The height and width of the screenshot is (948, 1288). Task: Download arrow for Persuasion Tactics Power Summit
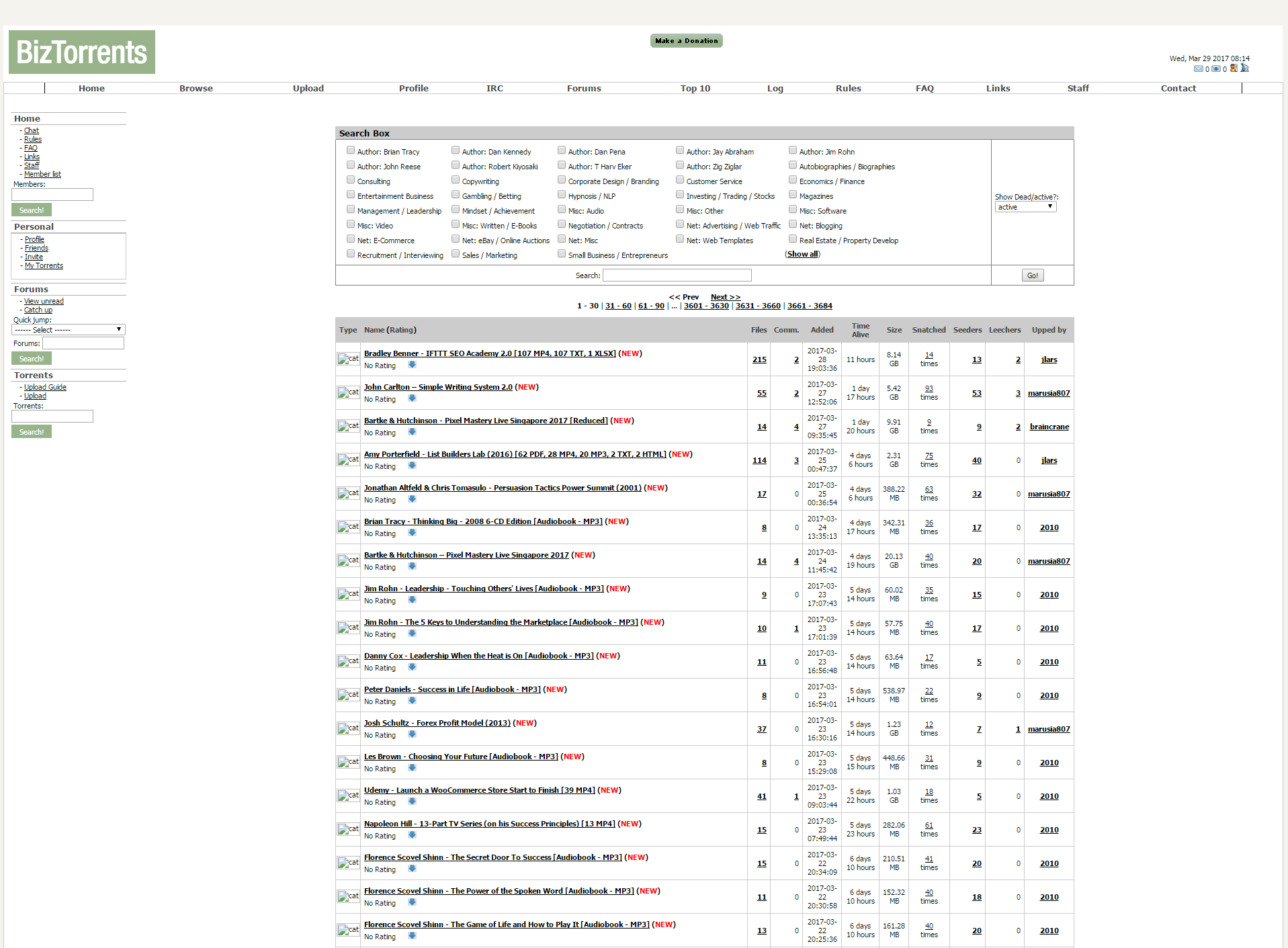coord(412,499)
